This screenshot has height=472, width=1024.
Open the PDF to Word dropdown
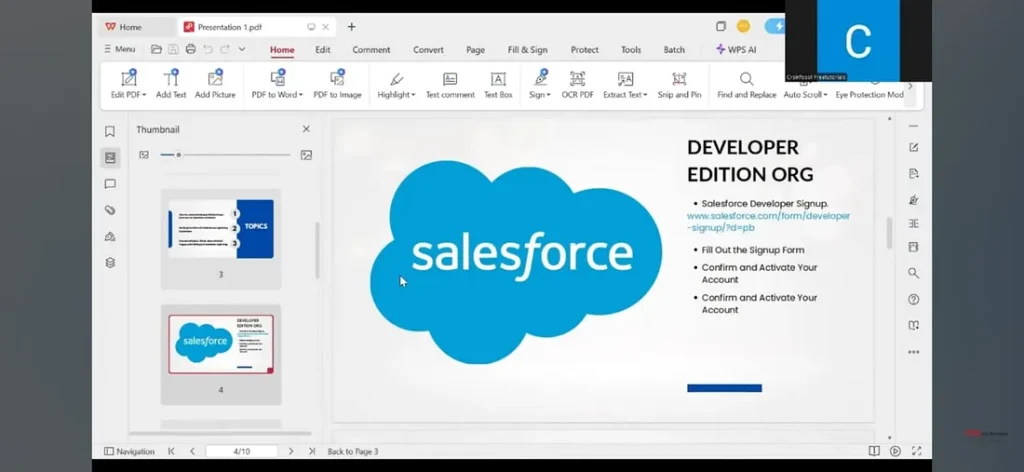click(x=300, y=95)
